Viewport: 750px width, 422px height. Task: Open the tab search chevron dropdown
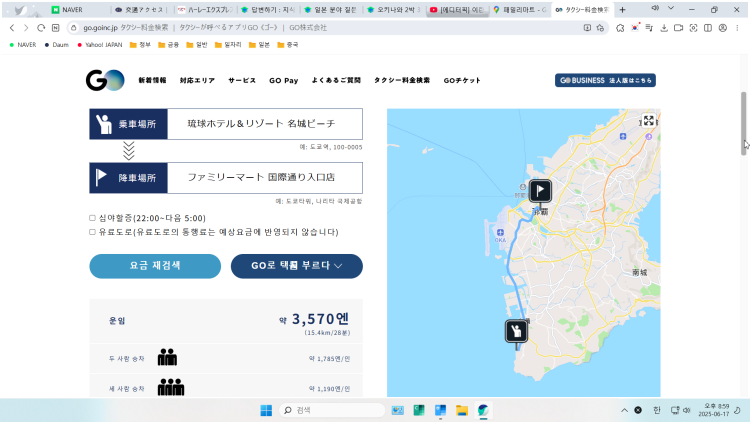click(671, 8)
